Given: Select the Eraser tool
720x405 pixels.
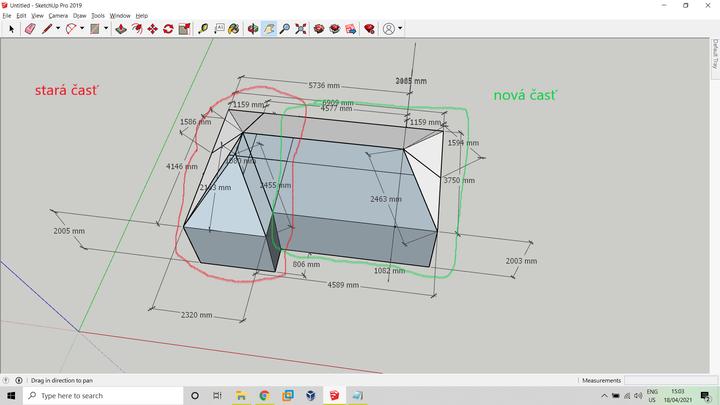Looking at the screenshot, I should point(28,29).
